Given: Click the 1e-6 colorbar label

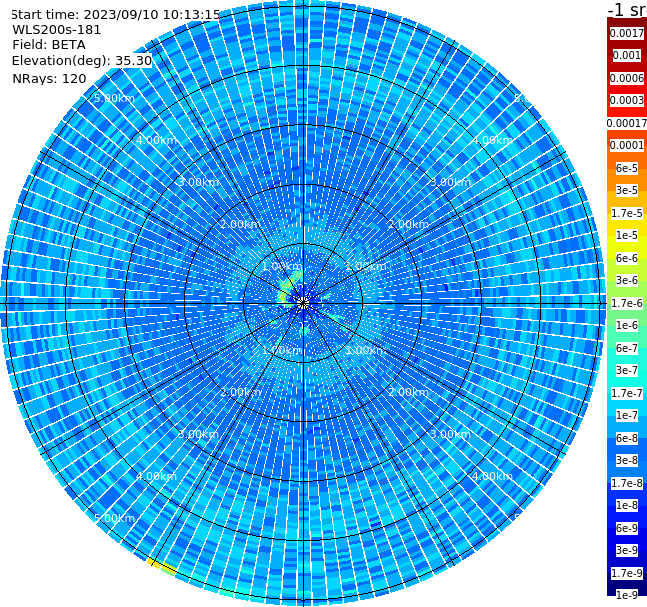Looking at the screenshot, I should (627, 325).
